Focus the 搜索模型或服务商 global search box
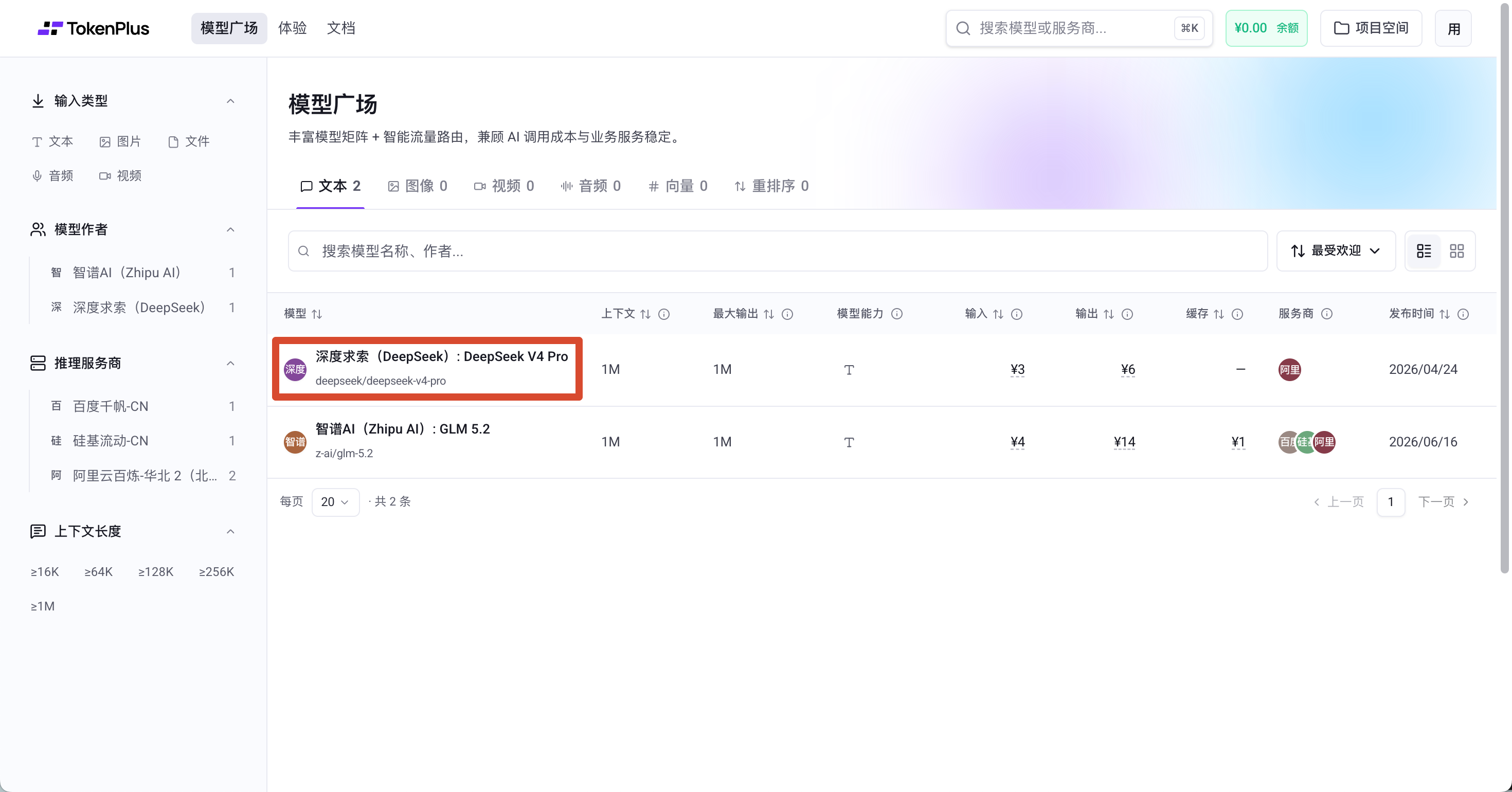The height and width of the screenshot is (792, 1512). [1079, 28]
